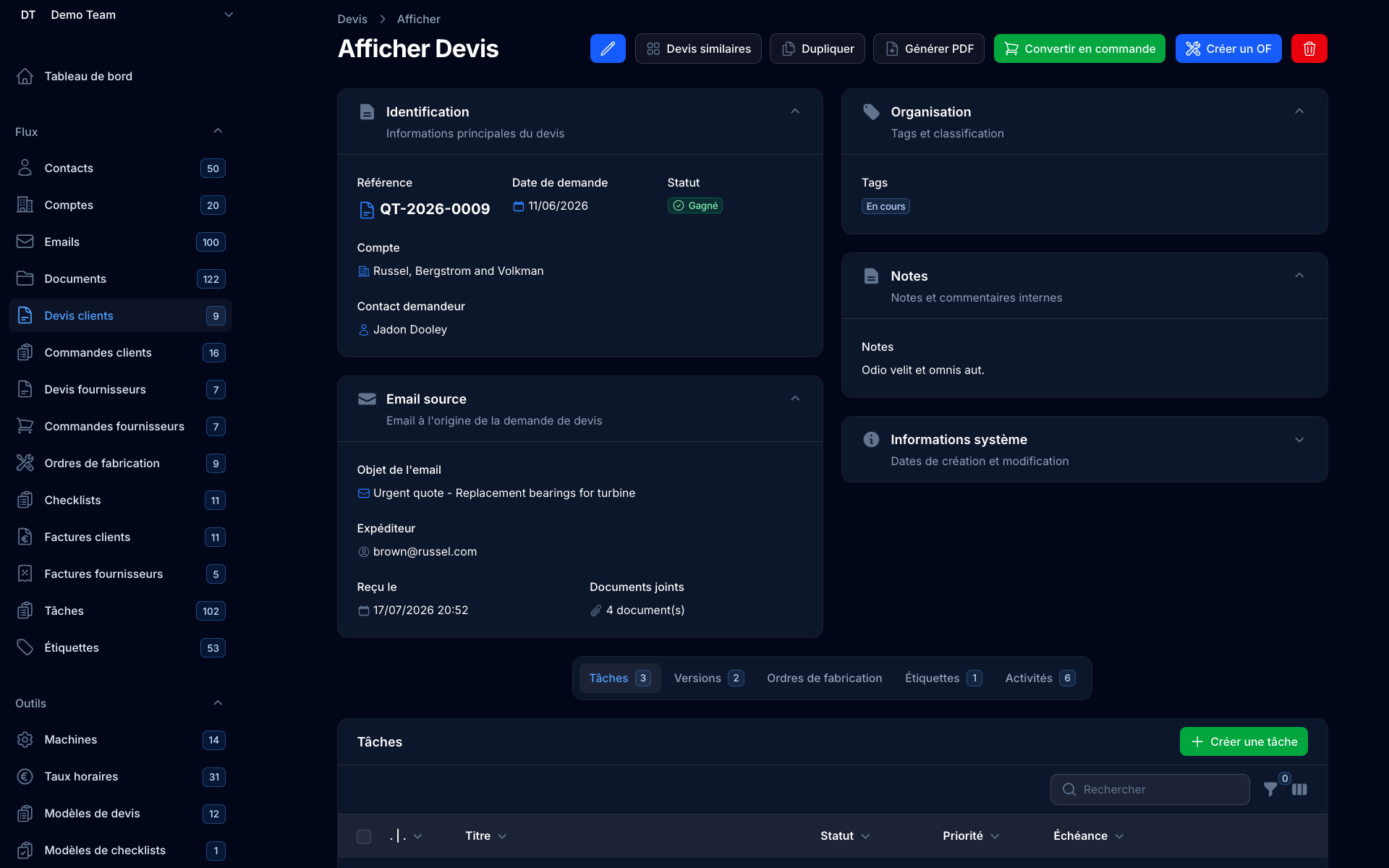Collapse the Notes section
The width and height of the screenshot is (1389, 868).
pos(1299,276)
